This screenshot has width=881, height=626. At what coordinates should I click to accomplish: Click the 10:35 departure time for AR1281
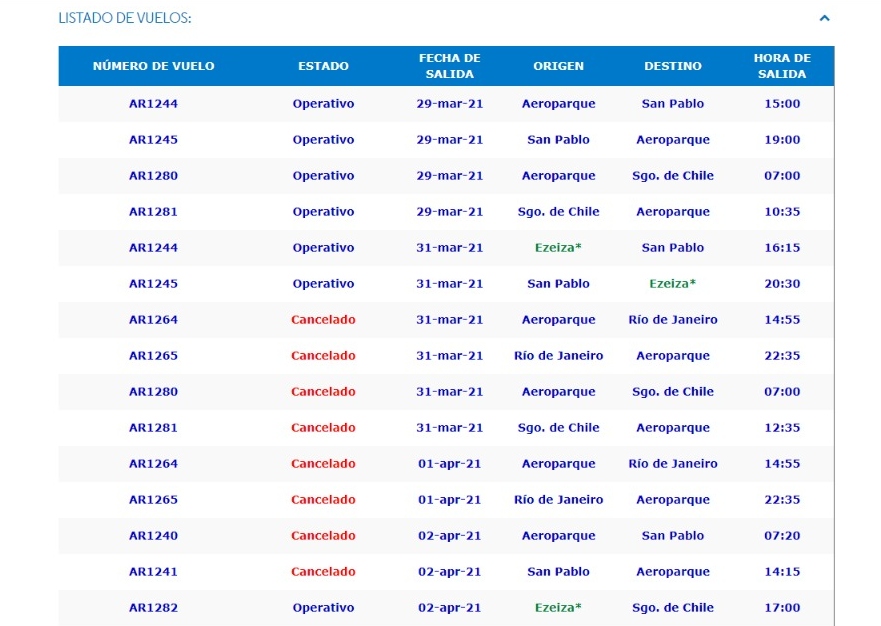point(782,211)
